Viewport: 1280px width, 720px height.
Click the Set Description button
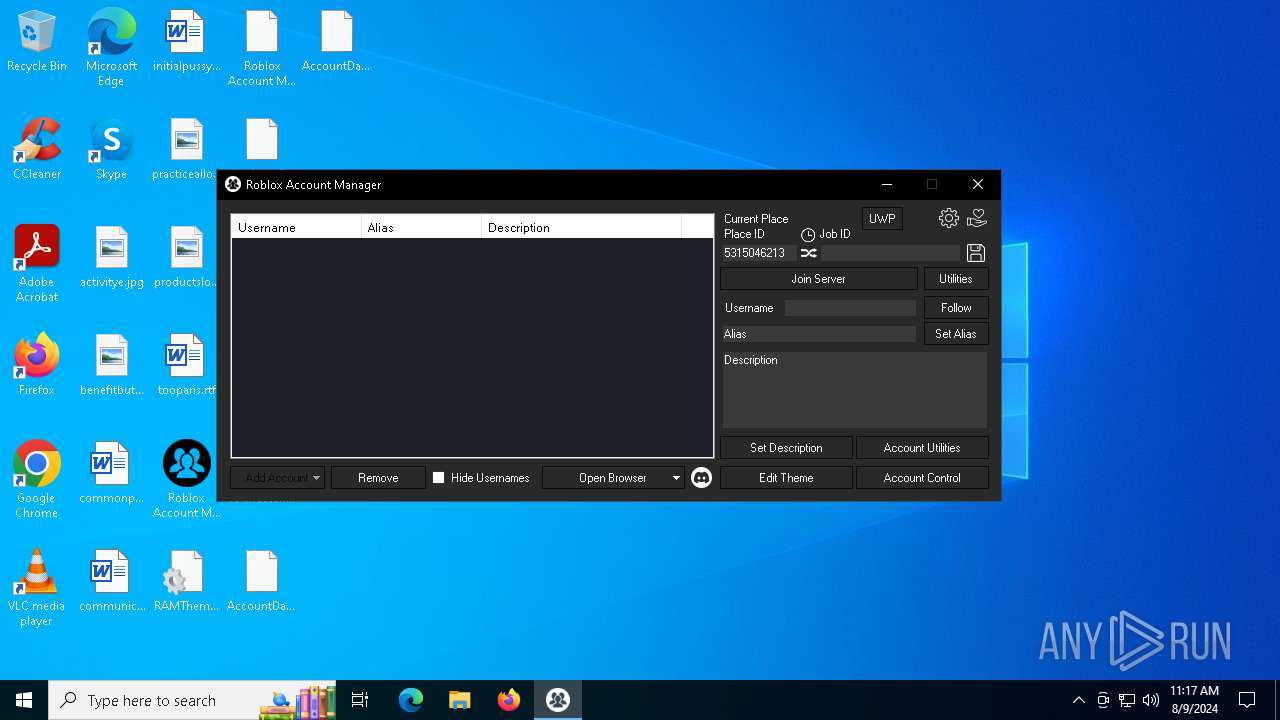786,448
